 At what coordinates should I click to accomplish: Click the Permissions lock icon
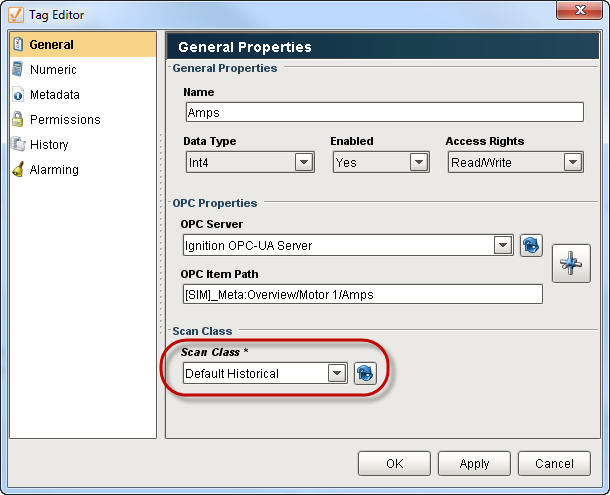pos(18,120)
